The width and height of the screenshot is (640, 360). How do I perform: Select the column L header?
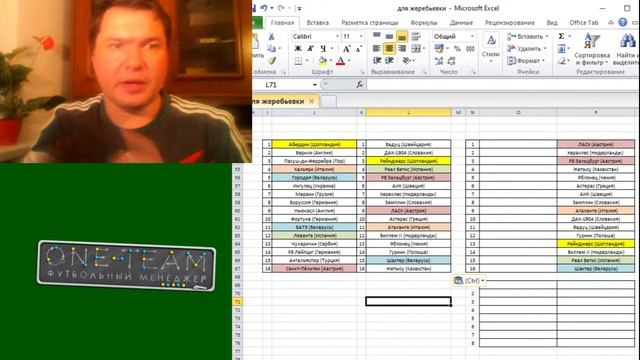(x=409, y=112)
